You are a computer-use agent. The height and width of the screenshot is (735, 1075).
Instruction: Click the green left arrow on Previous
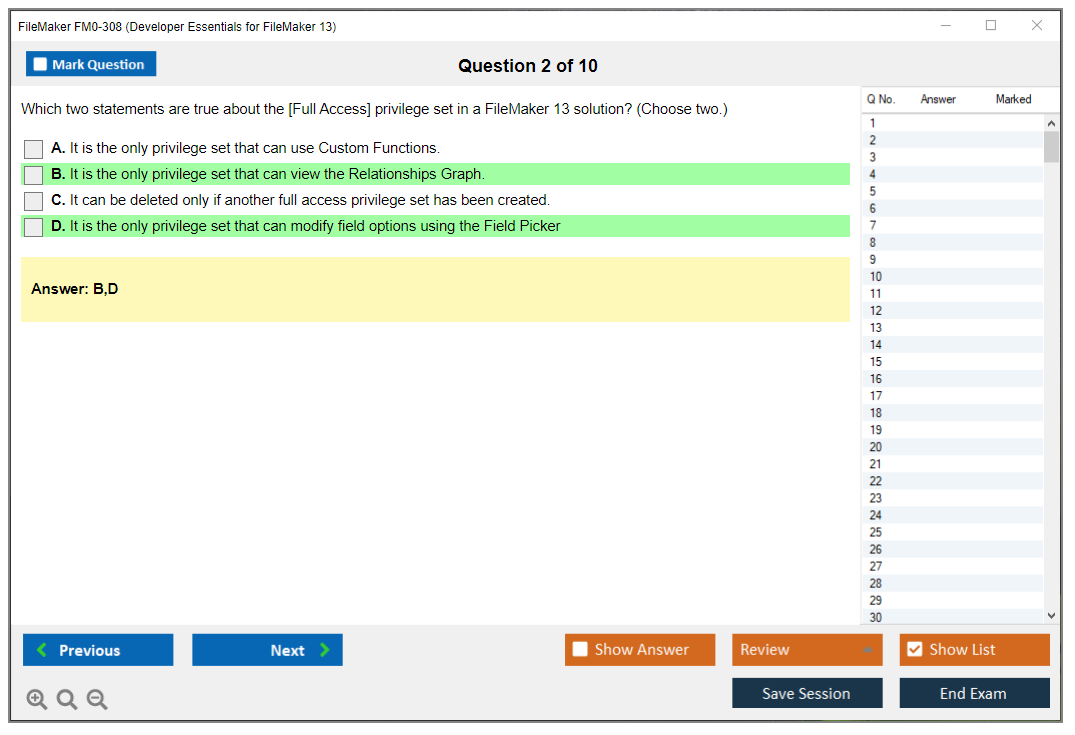(42, 650)
